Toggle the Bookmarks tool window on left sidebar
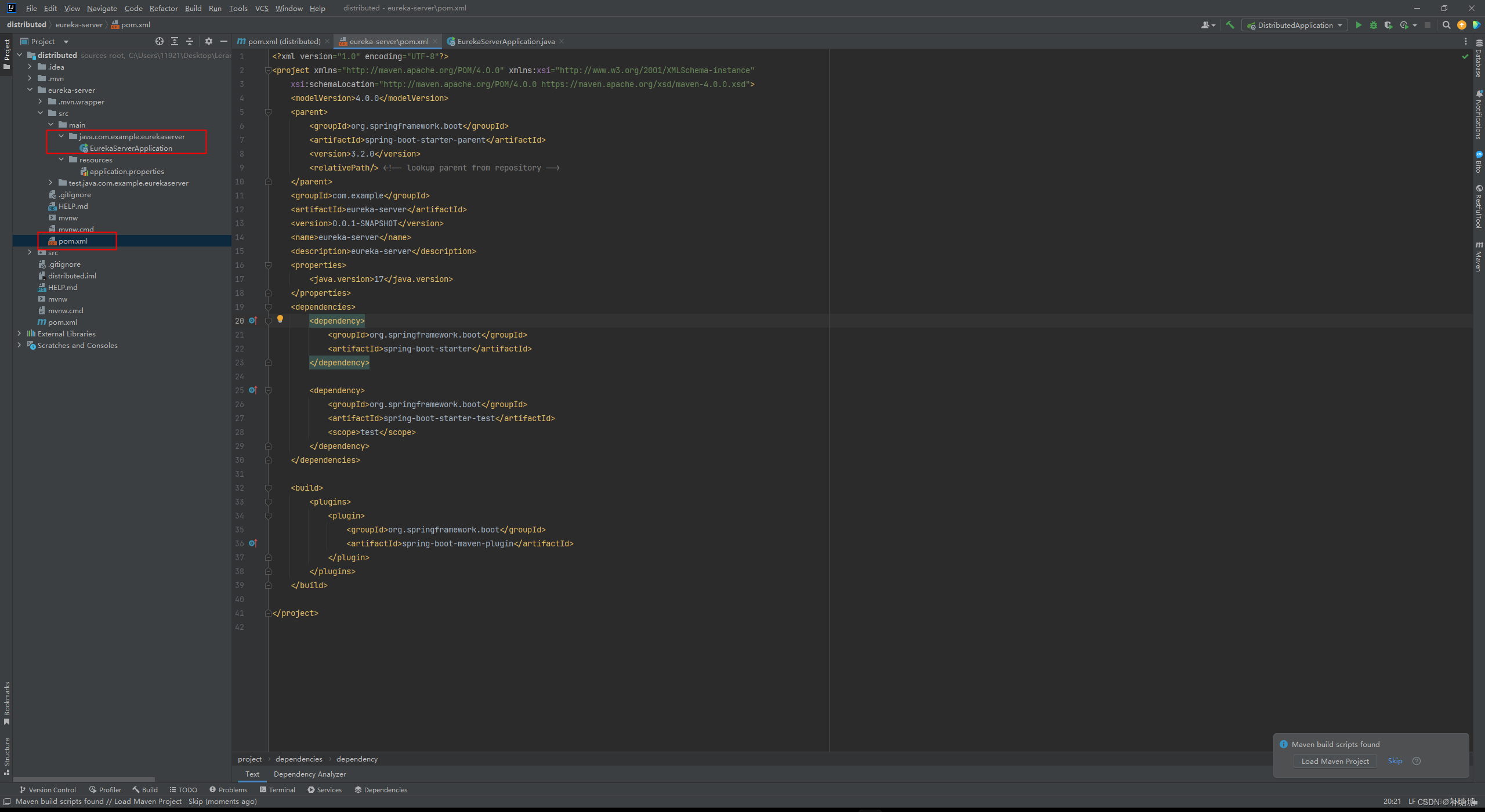1485x812 pixels. pos(7,702)
